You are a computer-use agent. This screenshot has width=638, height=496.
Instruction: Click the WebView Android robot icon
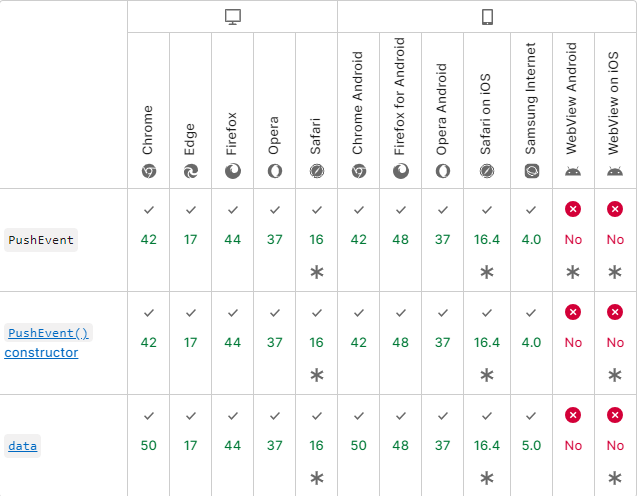[x=573, y=171]
